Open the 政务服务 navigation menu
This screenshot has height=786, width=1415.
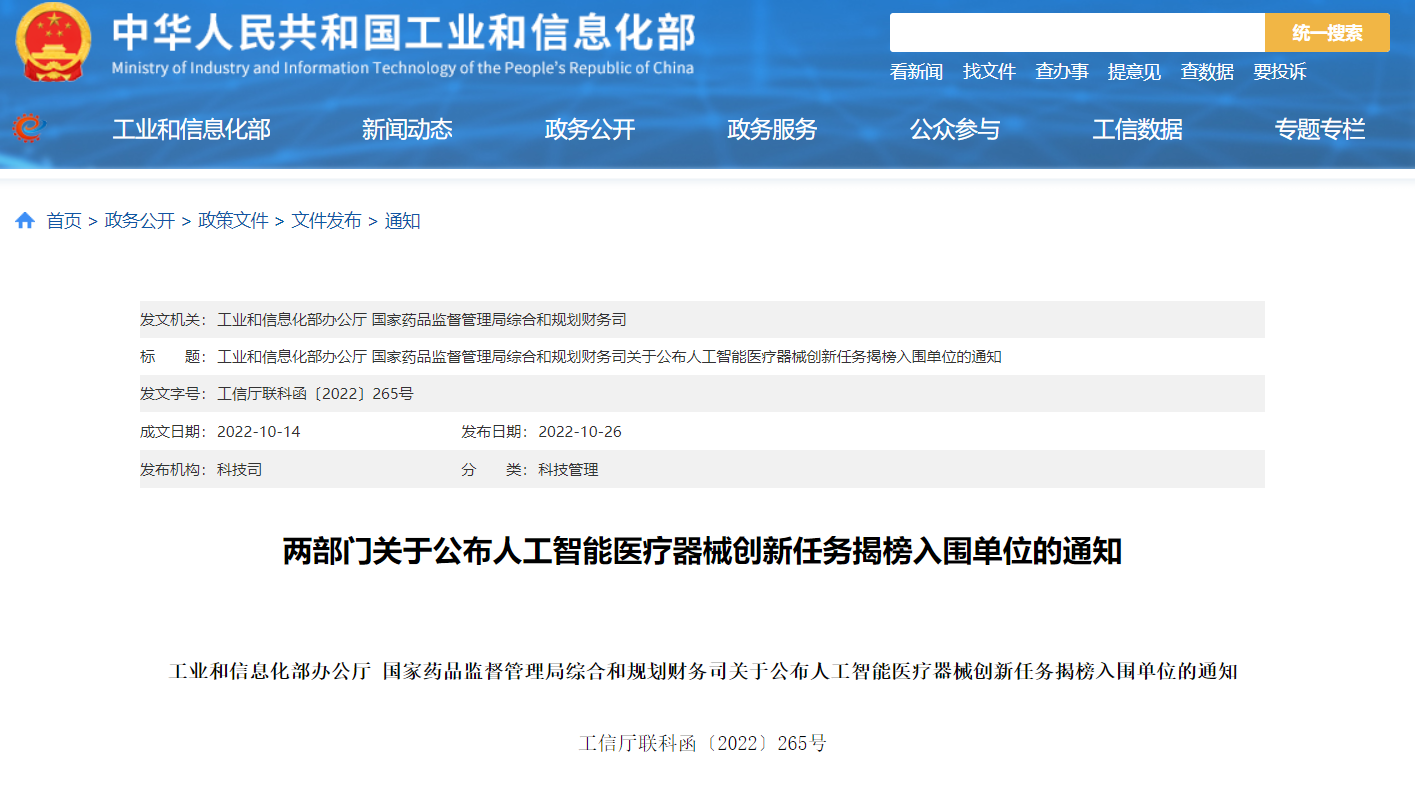coord(772,128)
